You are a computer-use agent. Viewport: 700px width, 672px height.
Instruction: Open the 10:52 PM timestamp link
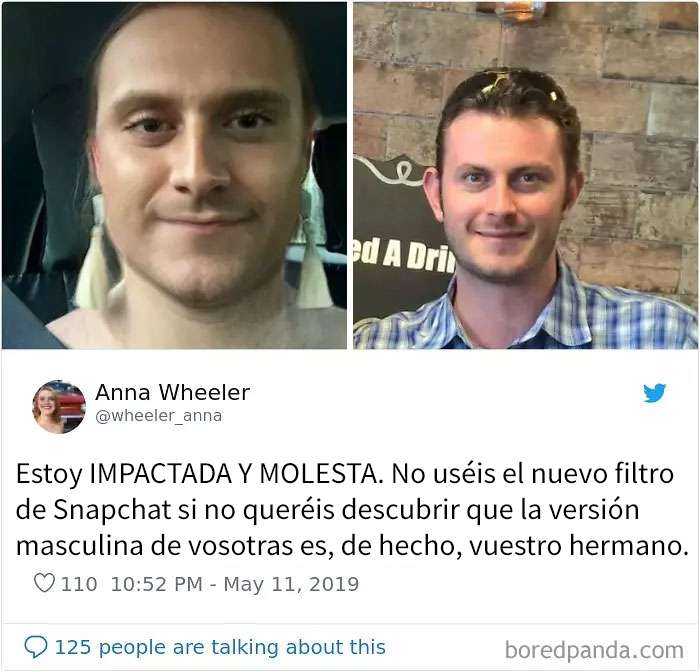[x=157, y=584]
